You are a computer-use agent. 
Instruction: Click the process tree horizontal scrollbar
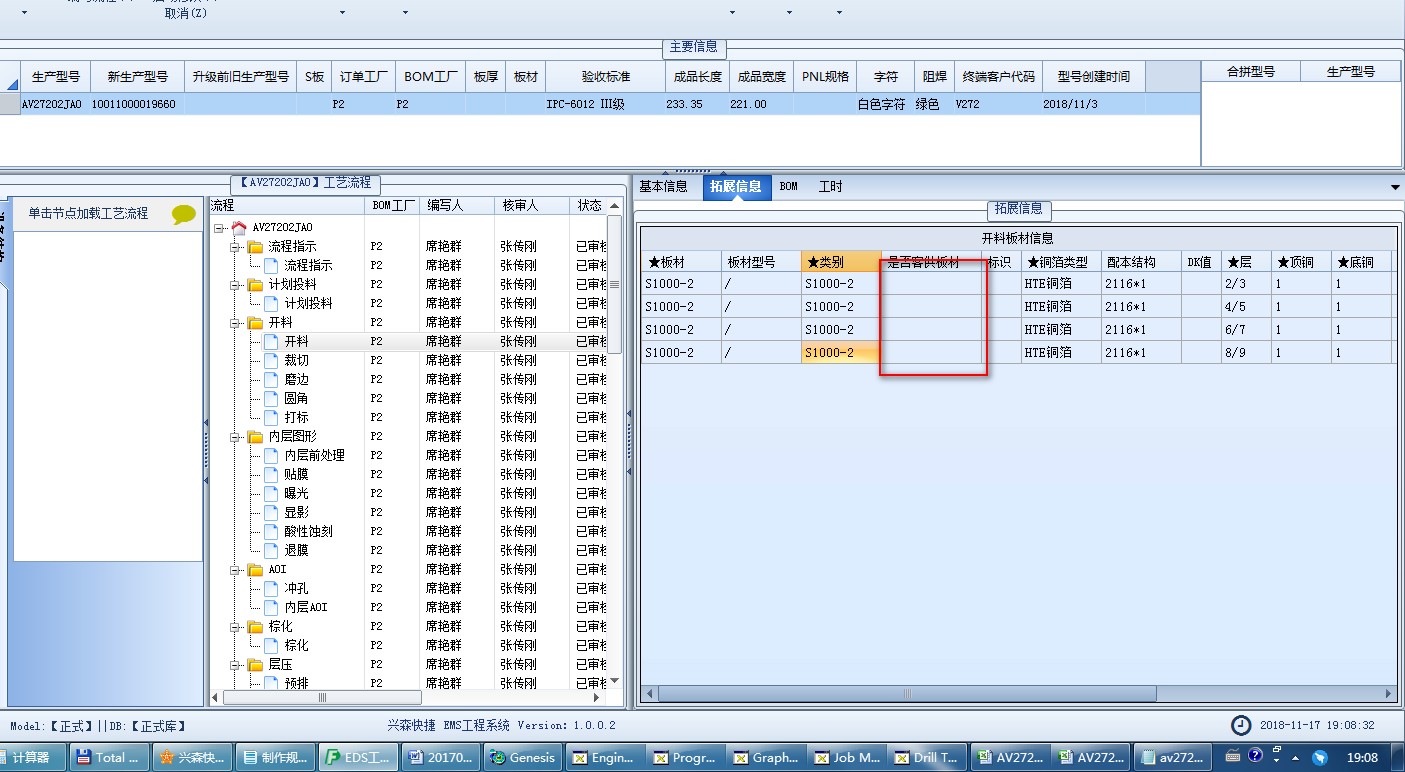[x=321, y=697]
